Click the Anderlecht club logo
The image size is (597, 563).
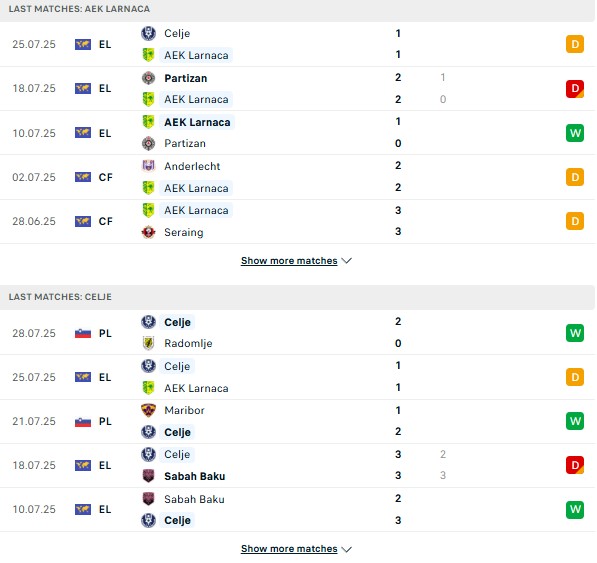pyautogui.click(x=148, y=166)
